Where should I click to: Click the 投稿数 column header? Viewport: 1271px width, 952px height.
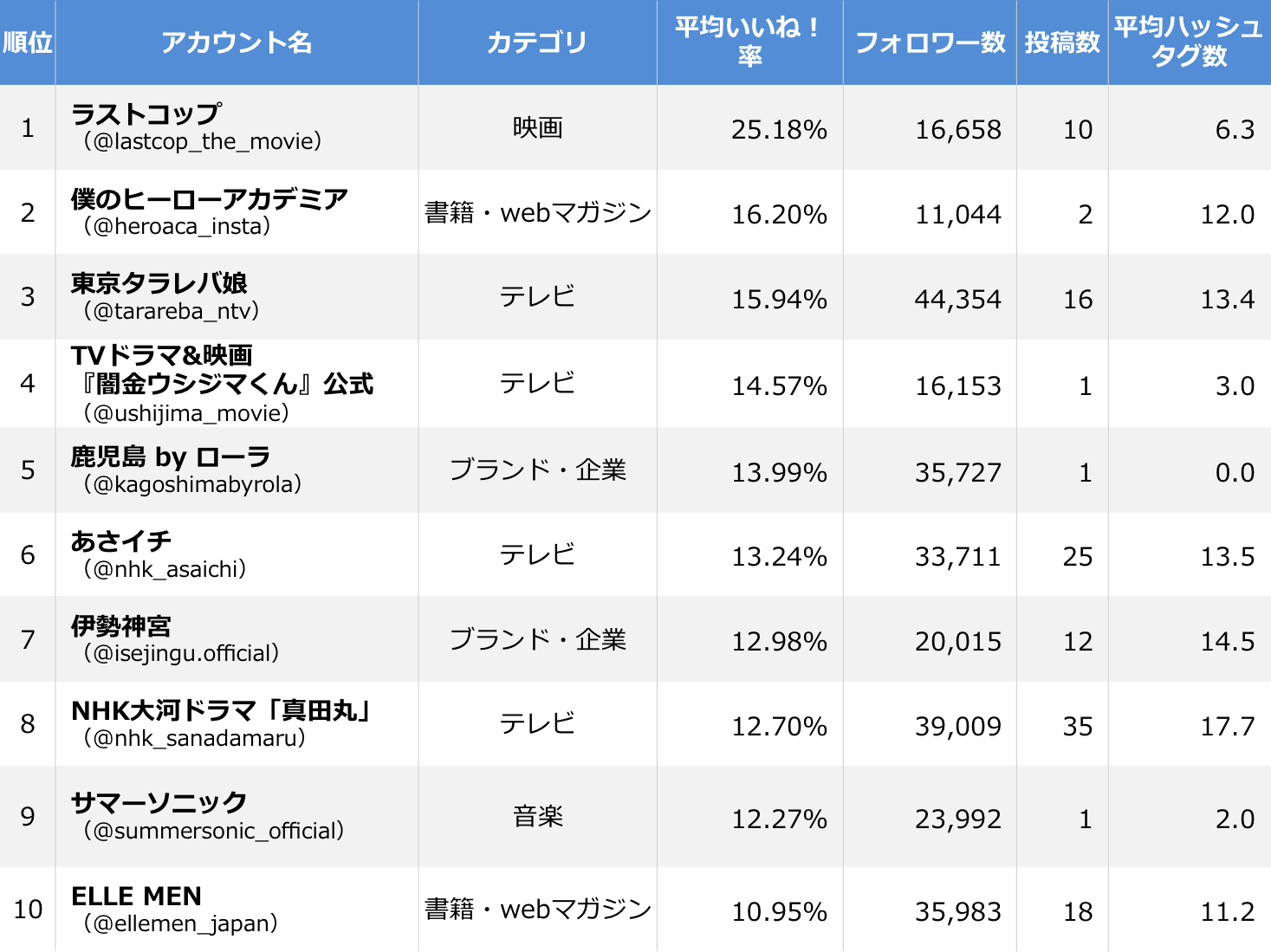coord(1062,42)
